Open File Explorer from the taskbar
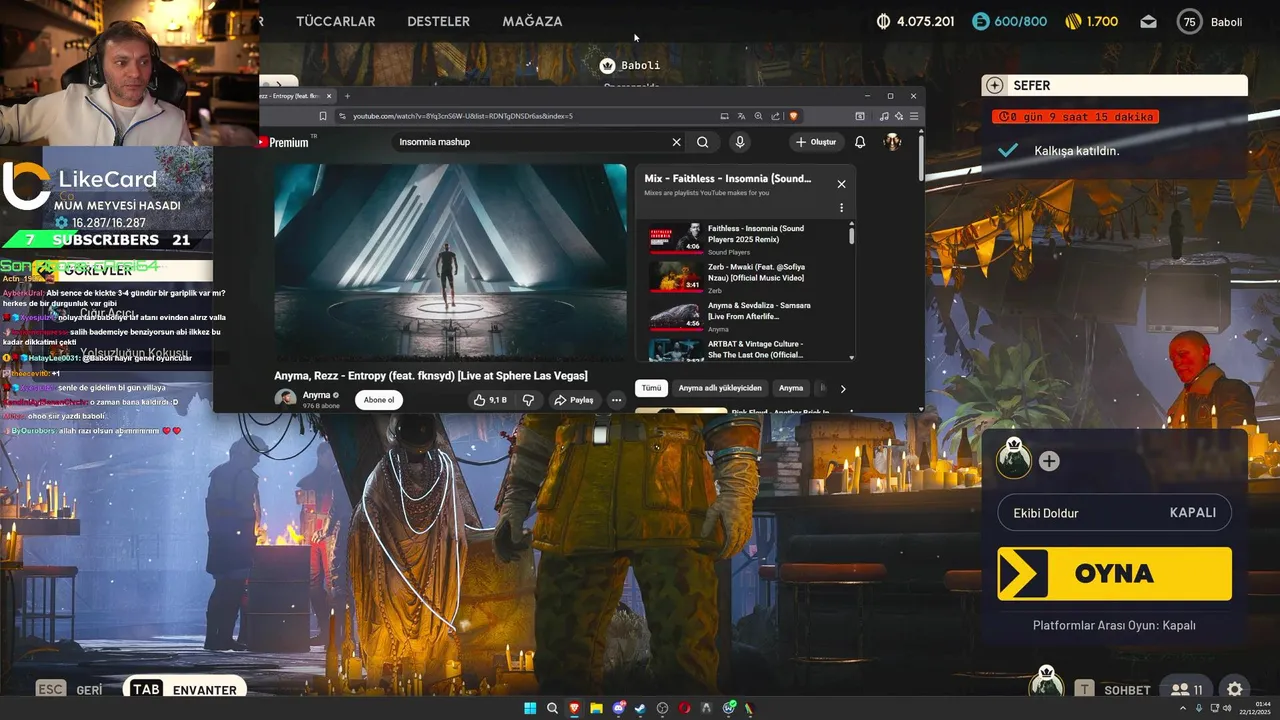 point(596,708)
